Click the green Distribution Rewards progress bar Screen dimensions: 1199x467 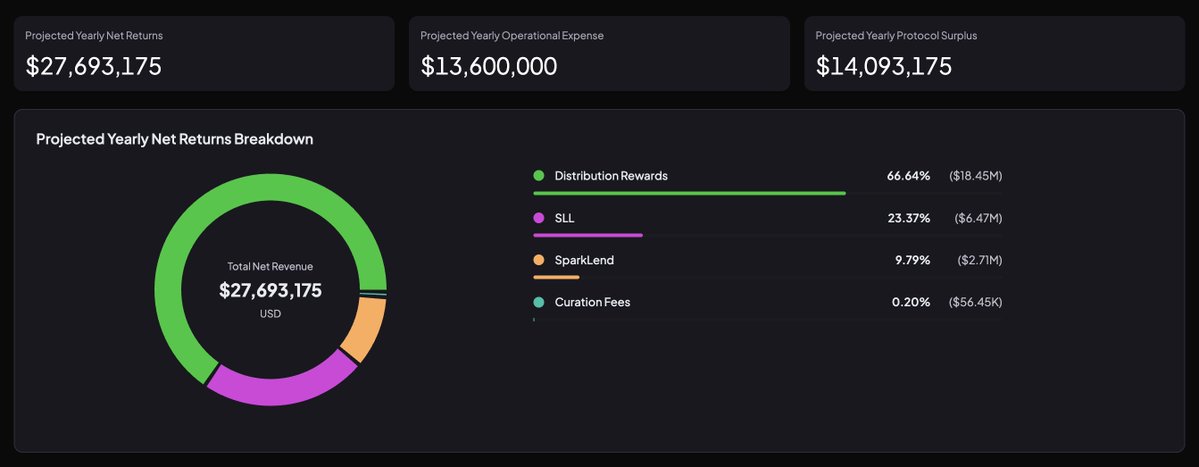pos(689,193)
